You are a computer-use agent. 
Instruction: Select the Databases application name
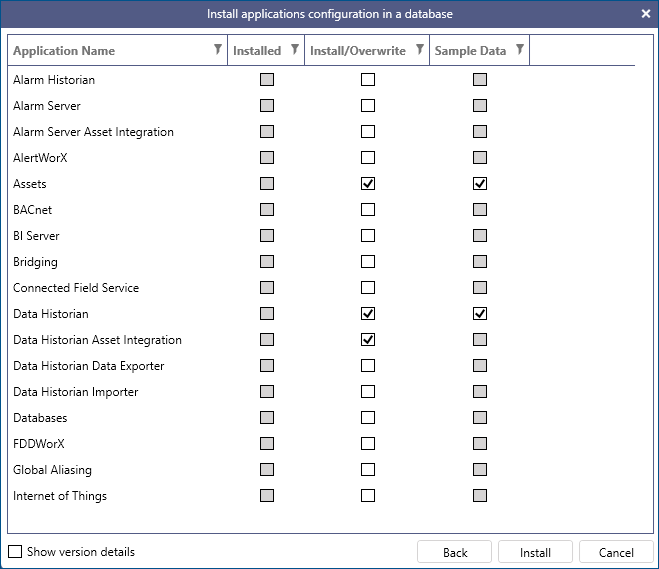click(x=40, y=418)
